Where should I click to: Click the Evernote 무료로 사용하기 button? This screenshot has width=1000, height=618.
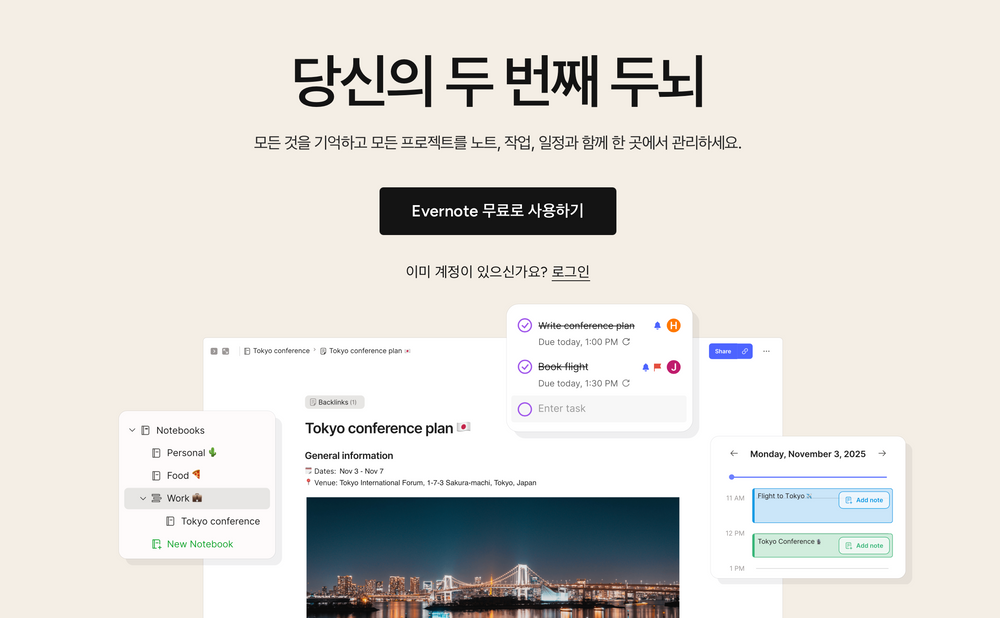pyautogui.click(x=498, y=211)
